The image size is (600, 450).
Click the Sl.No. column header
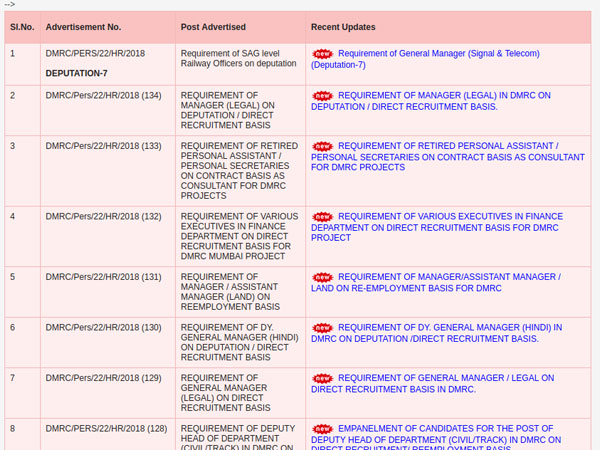[22, 27]
